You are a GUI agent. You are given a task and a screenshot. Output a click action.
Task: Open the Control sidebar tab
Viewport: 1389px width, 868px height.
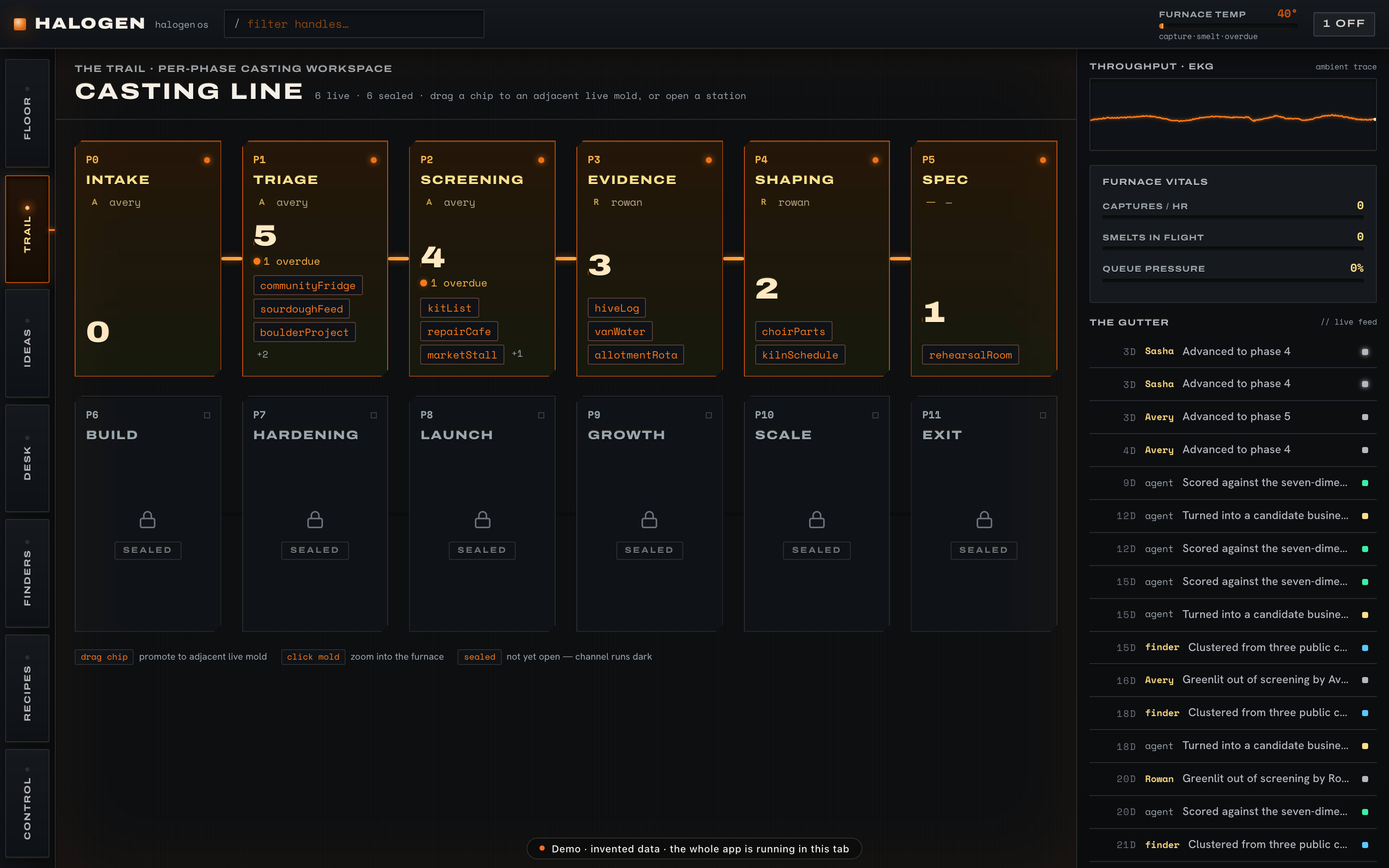[27, 803]
